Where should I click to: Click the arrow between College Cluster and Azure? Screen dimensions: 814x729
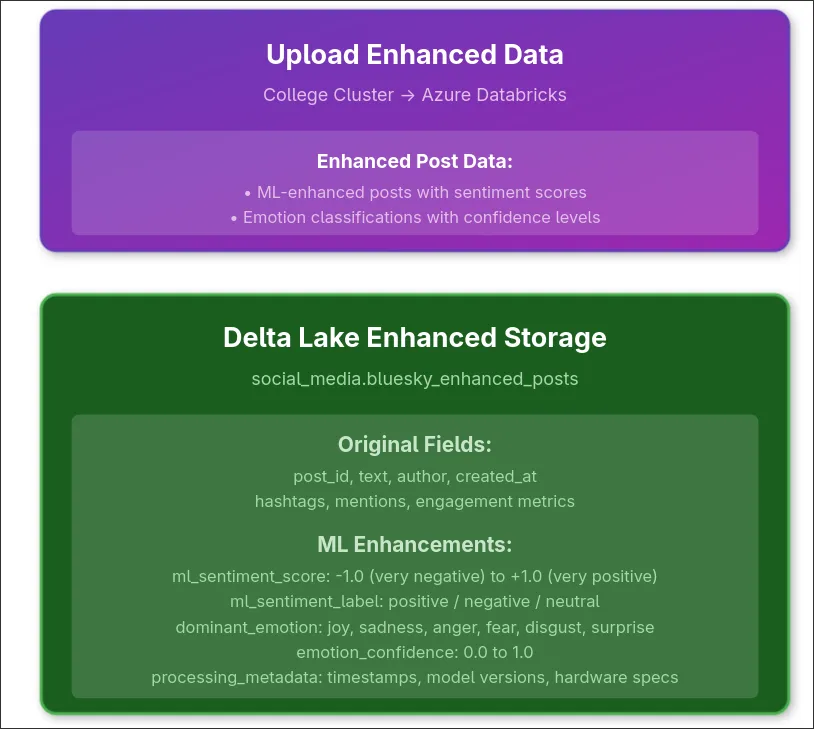(x=408, y=95)
